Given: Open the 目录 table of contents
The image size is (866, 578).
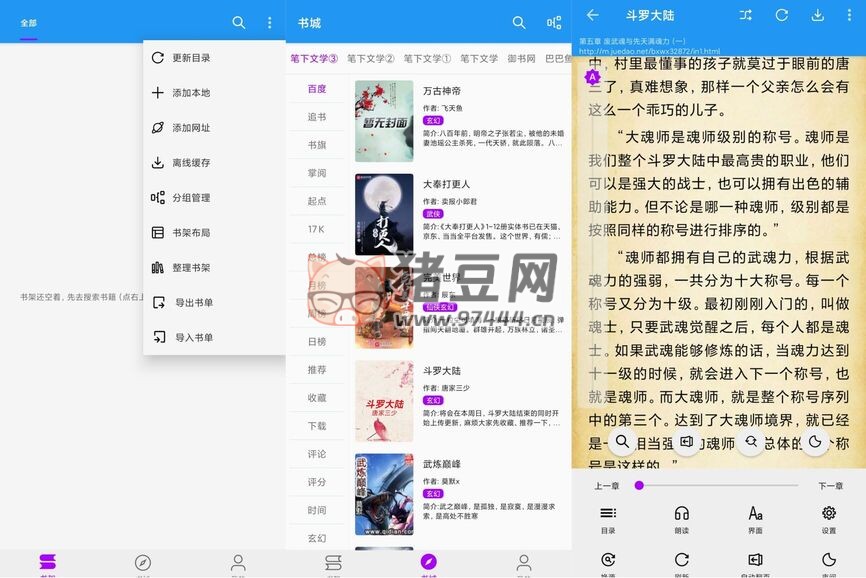Looking at the screenshot, I should click(608, 520).
